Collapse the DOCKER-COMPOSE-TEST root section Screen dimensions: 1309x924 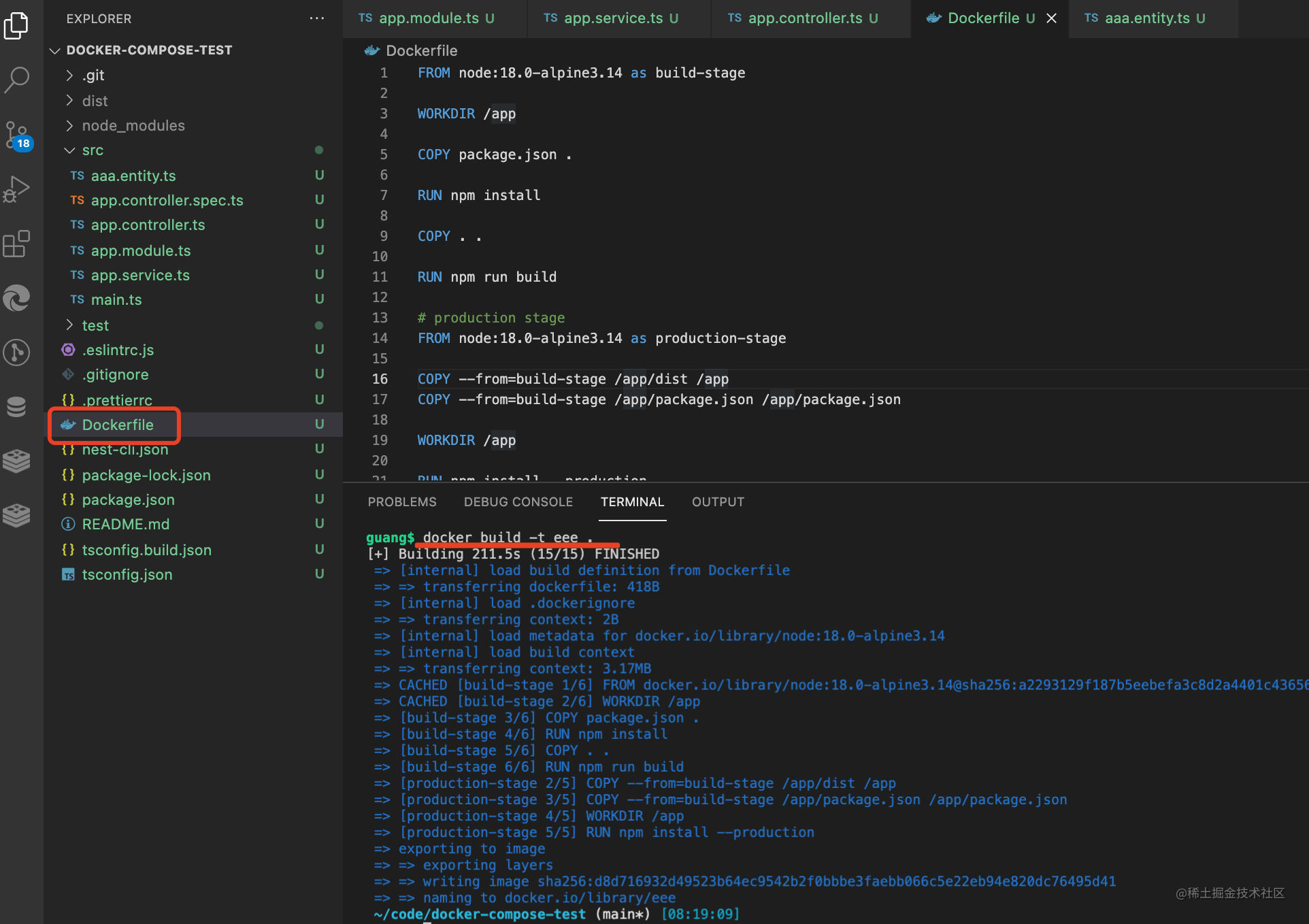coord(148,50)
